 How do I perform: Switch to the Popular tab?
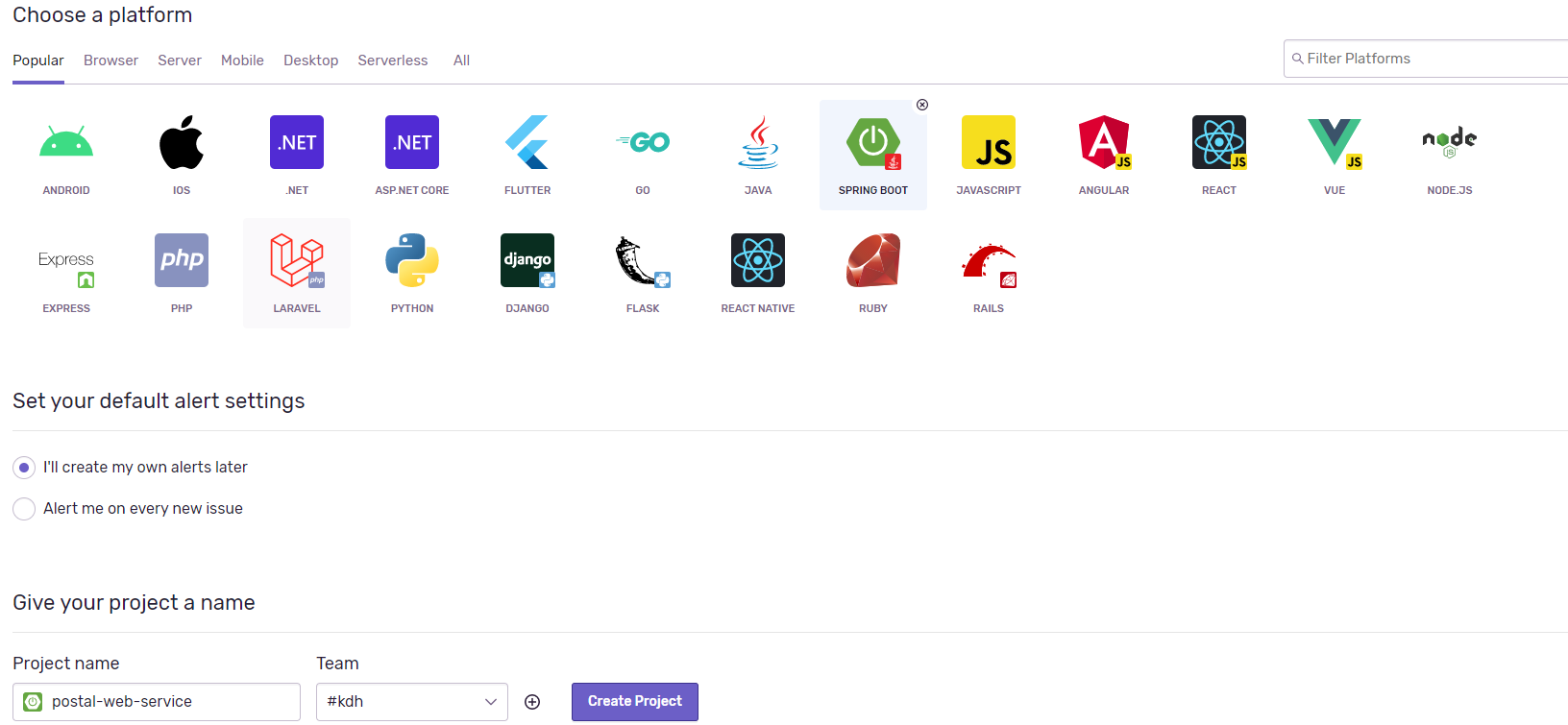[x=38, y=60]
